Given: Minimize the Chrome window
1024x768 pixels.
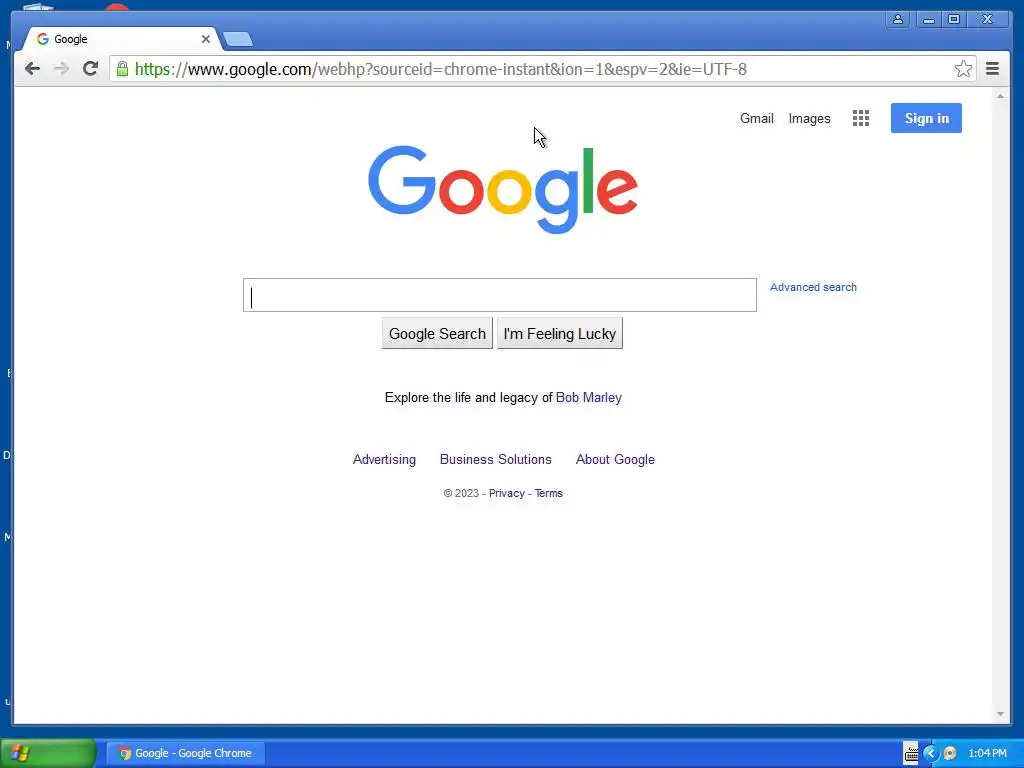Looking at the screenshot, I should pyautogui.click(x=928, y=19).
